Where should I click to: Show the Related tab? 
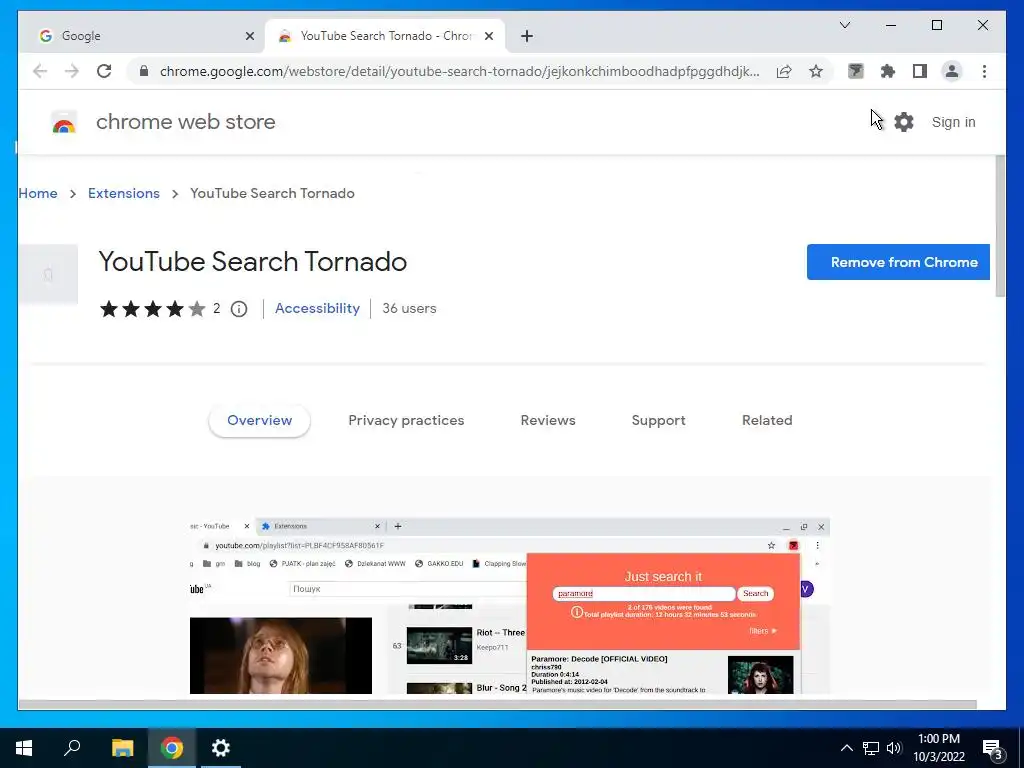click(767, 421)
